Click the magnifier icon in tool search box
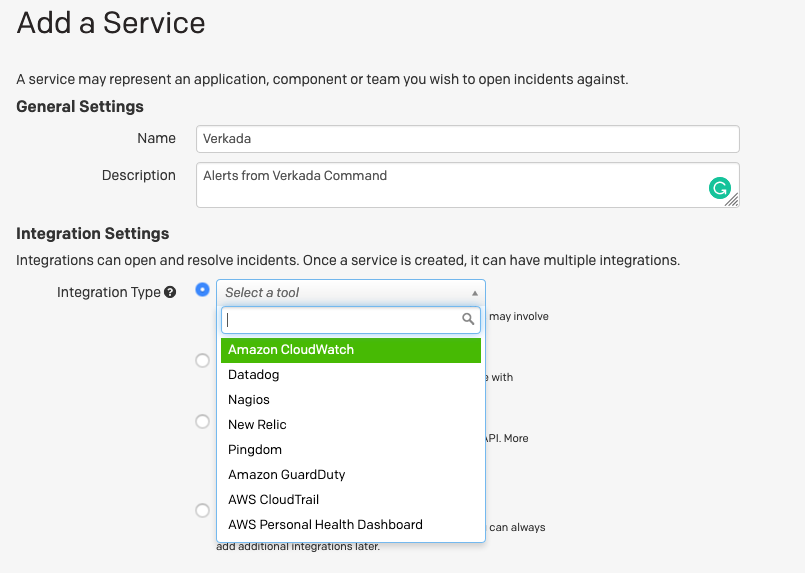 (468, 319)
